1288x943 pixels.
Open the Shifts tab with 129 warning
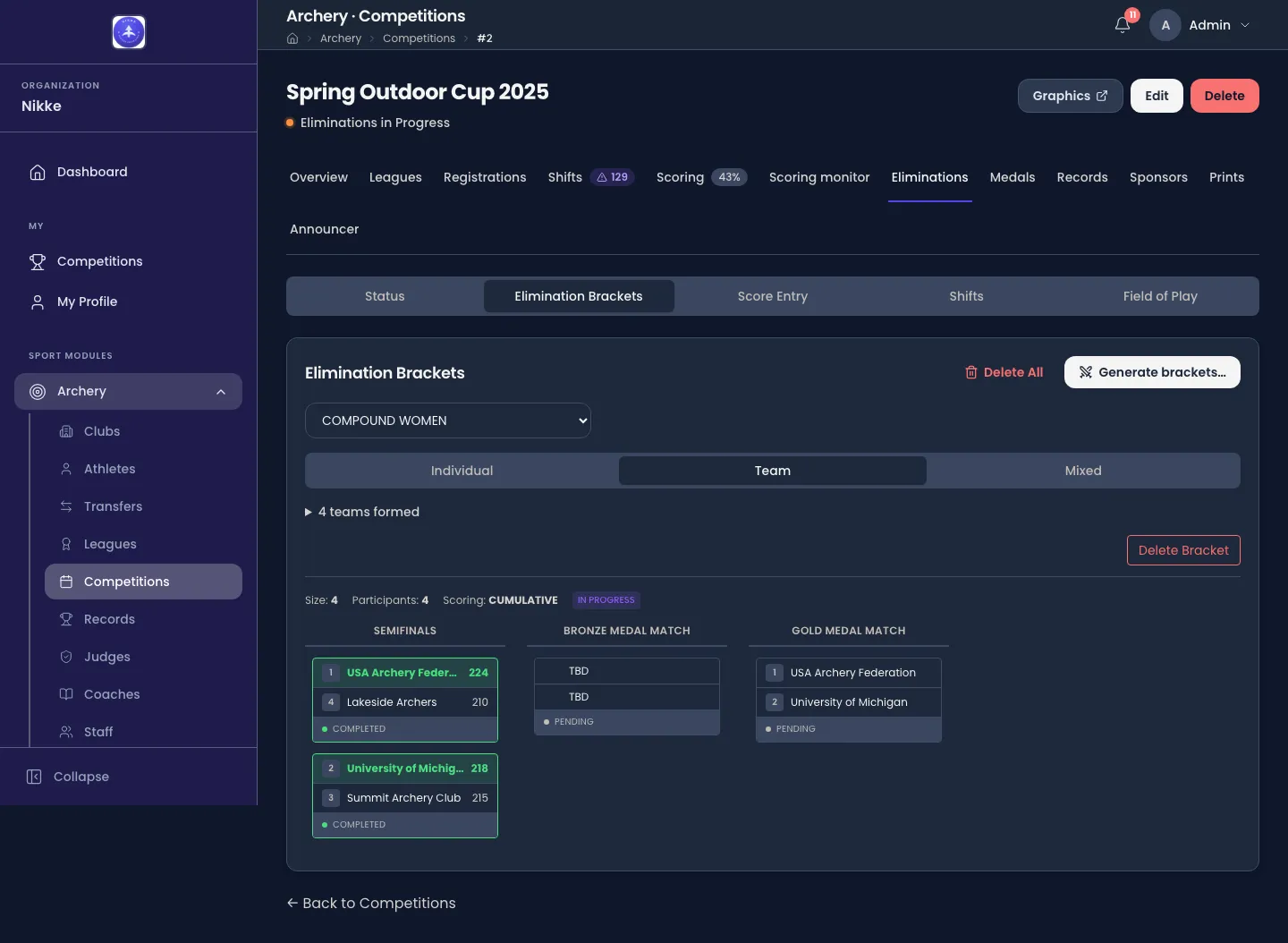[x=591, y=177]
